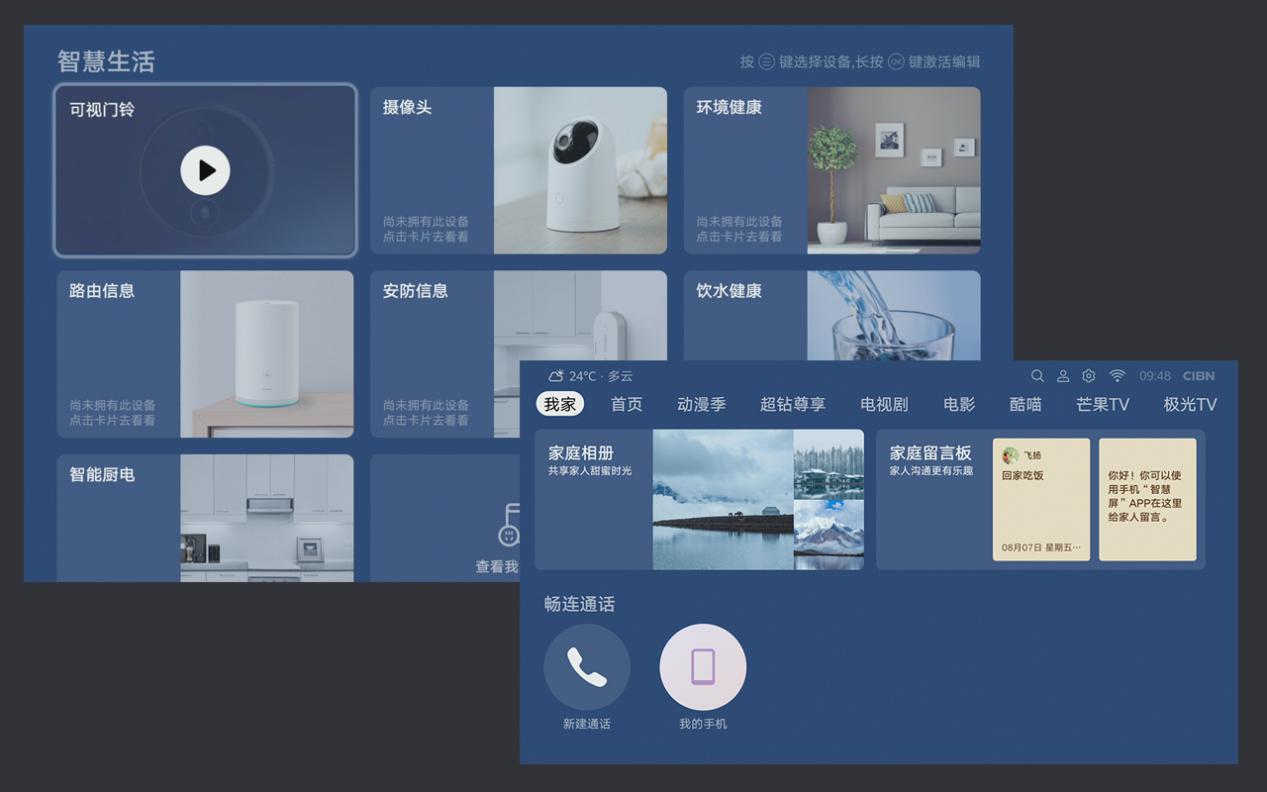Open the 动漫季 tab
Image resolution: width=1267 pixels, height=792 pixels.
pyautogui.click(x=701, y=404)
